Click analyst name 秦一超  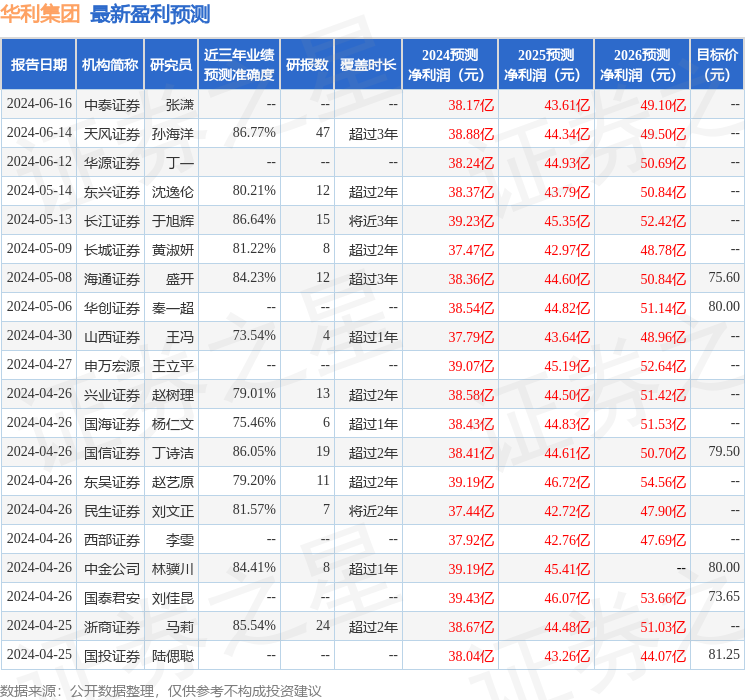point(173,308)
